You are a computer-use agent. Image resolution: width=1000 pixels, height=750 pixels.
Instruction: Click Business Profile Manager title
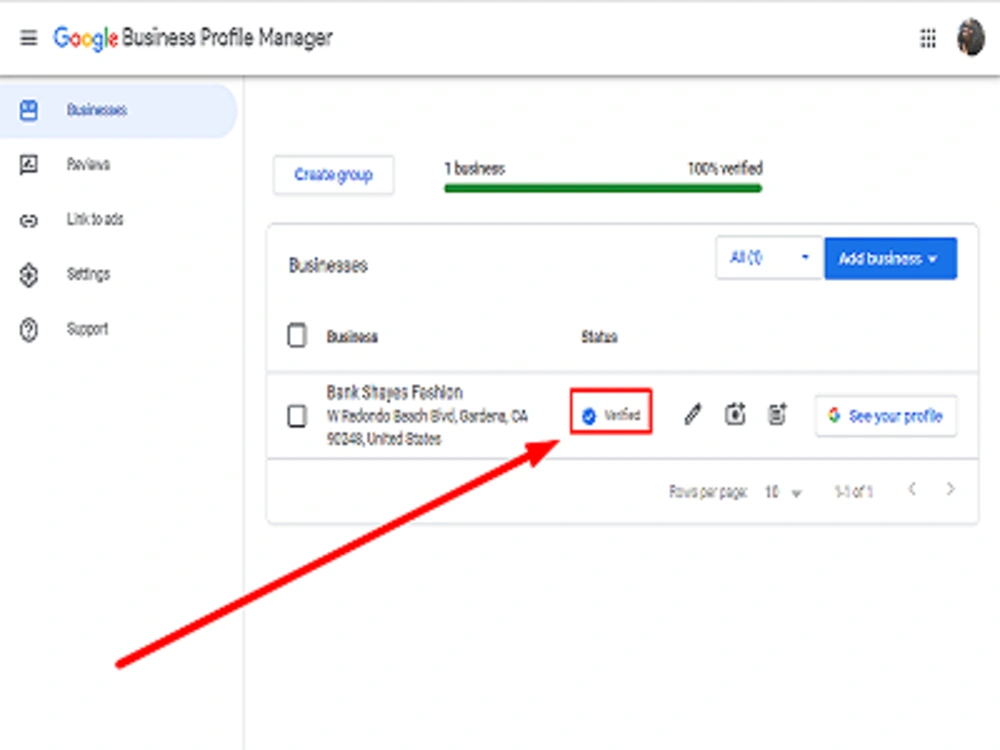pyautogui.click(x=227, y=38)
